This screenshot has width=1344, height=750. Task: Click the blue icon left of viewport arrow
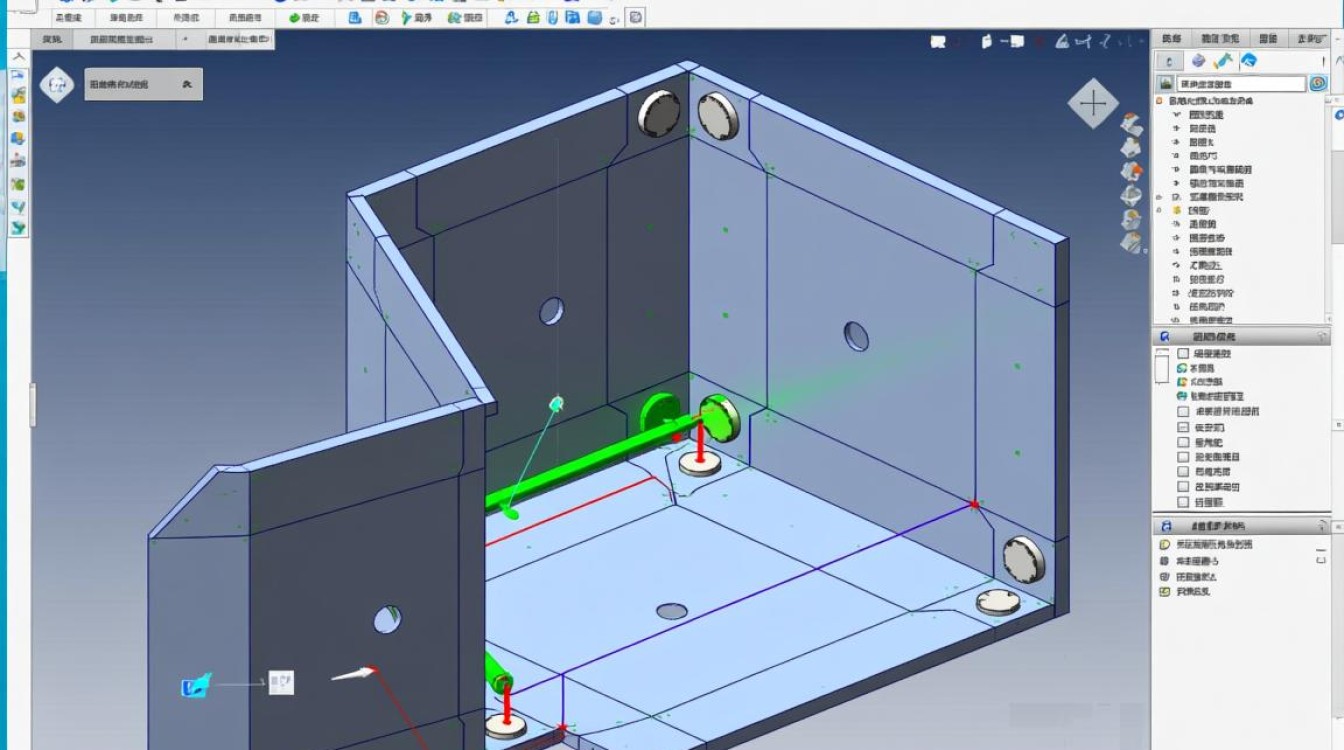point(195,685)
